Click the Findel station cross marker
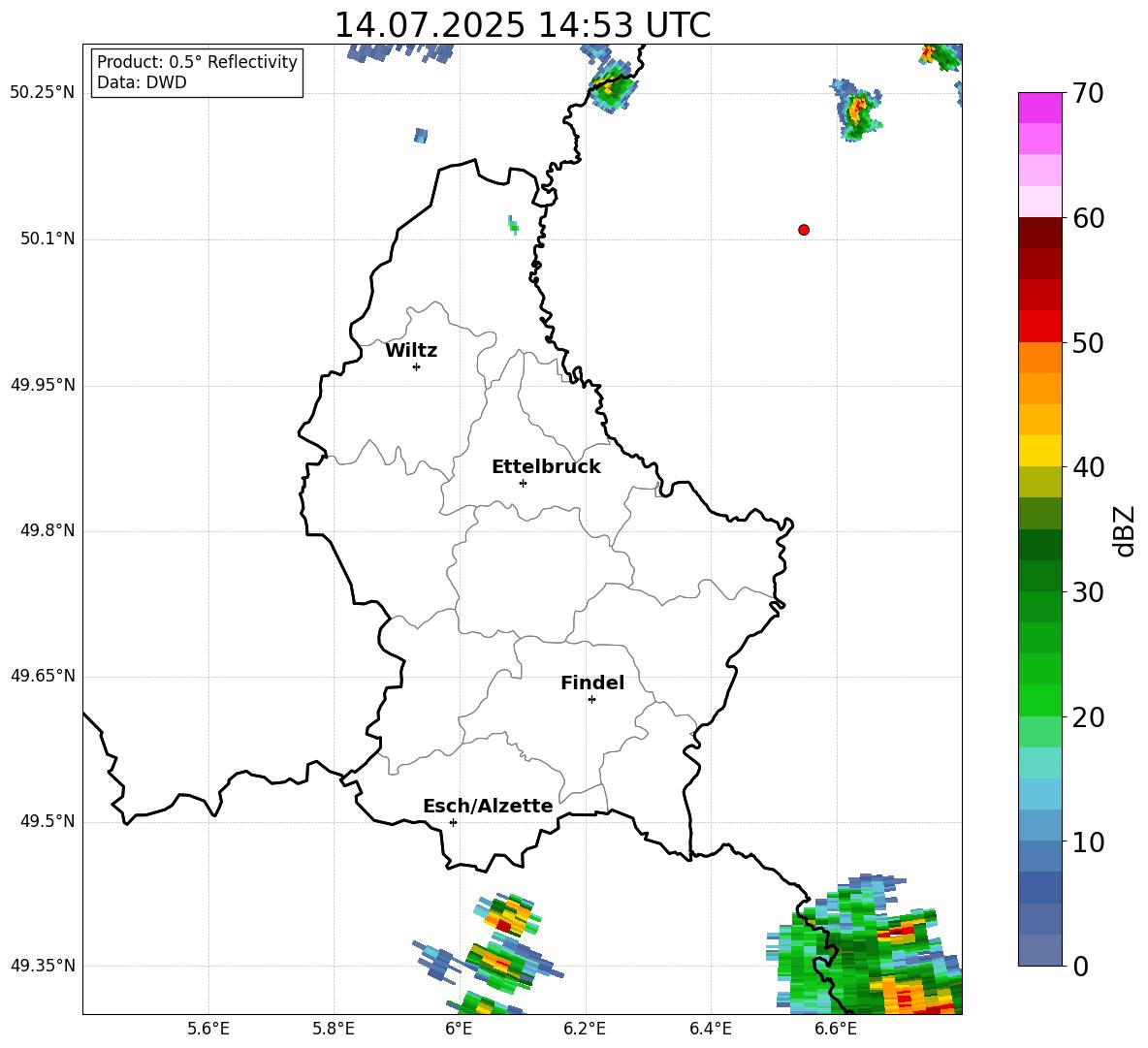 click(x=591, y=700)
